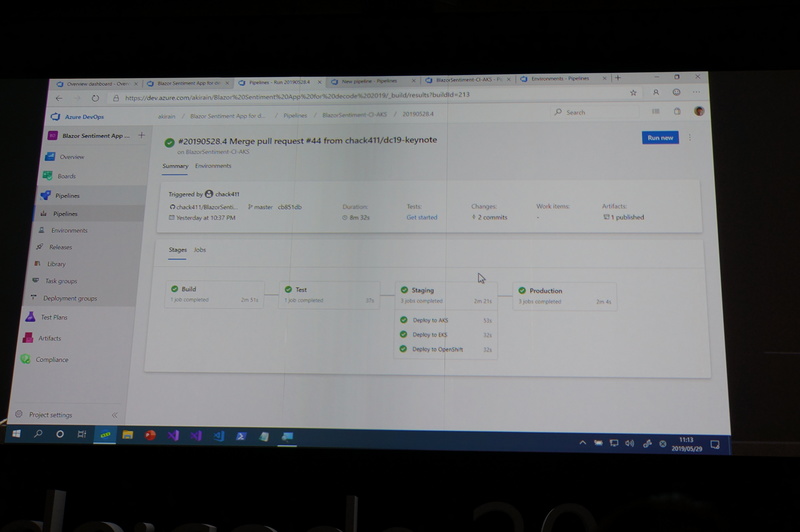Open Task groups in the sidebar

[61, 281]
